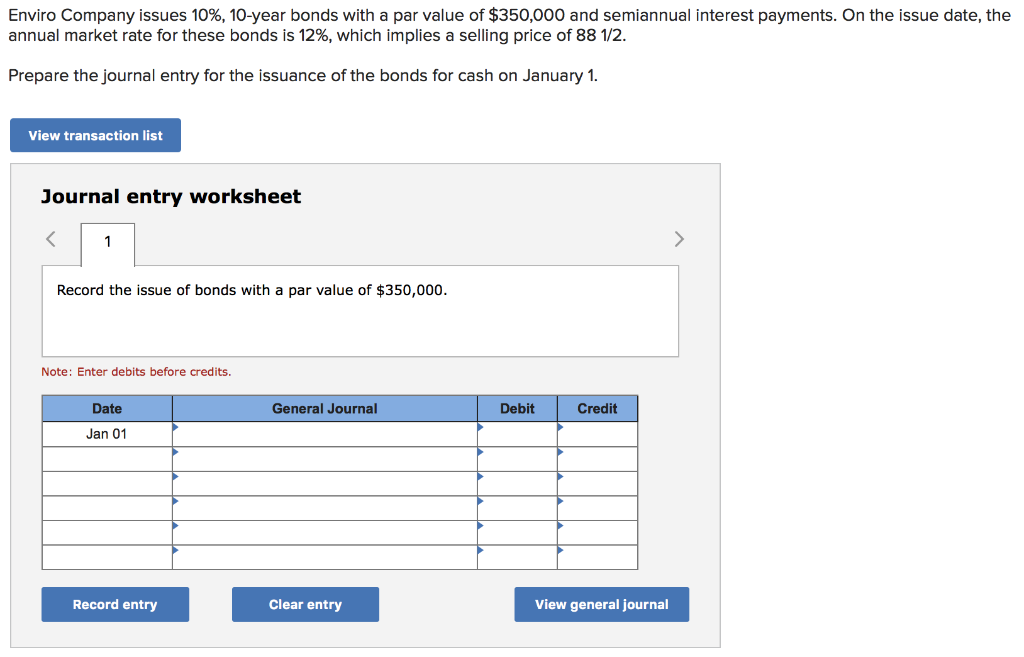
Task: Click the 'Prepare the journal entry' question text
Action: coord(302,76)
